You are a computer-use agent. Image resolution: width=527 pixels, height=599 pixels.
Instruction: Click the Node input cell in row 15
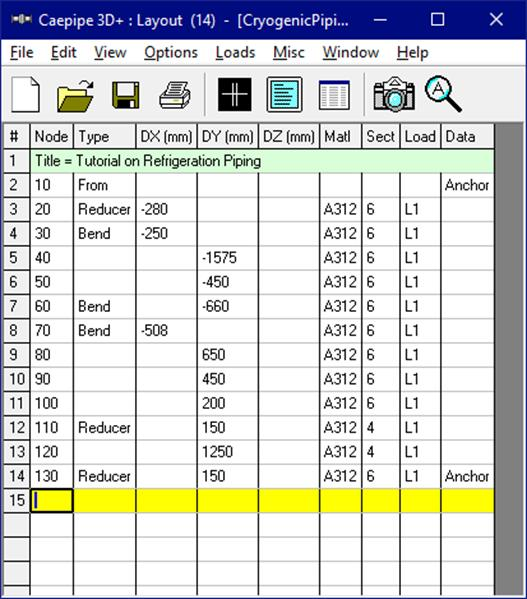[52, 500]
